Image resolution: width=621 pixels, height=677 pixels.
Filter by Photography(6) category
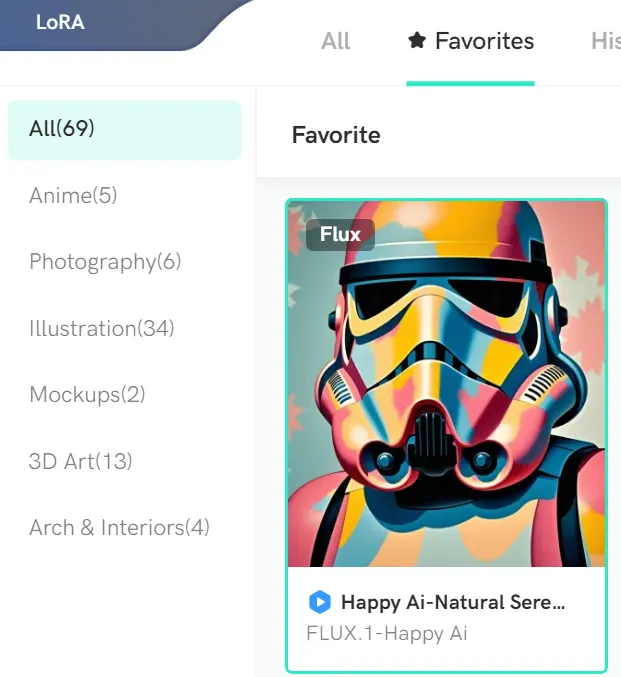(x=105, y=262)
